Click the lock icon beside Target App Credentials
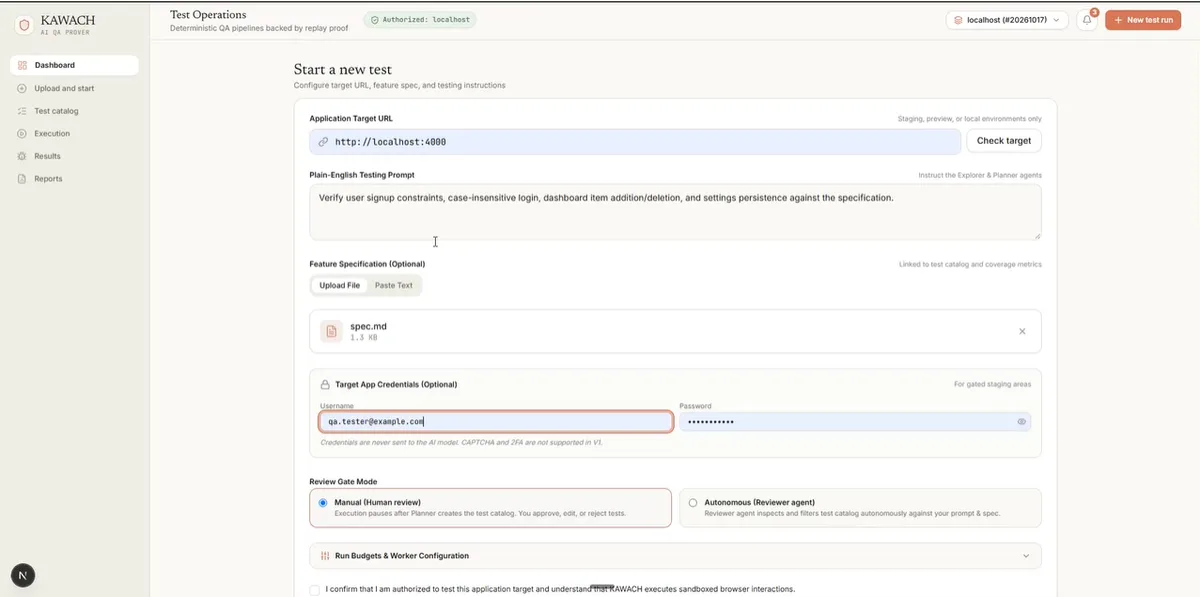 (325, 384)
